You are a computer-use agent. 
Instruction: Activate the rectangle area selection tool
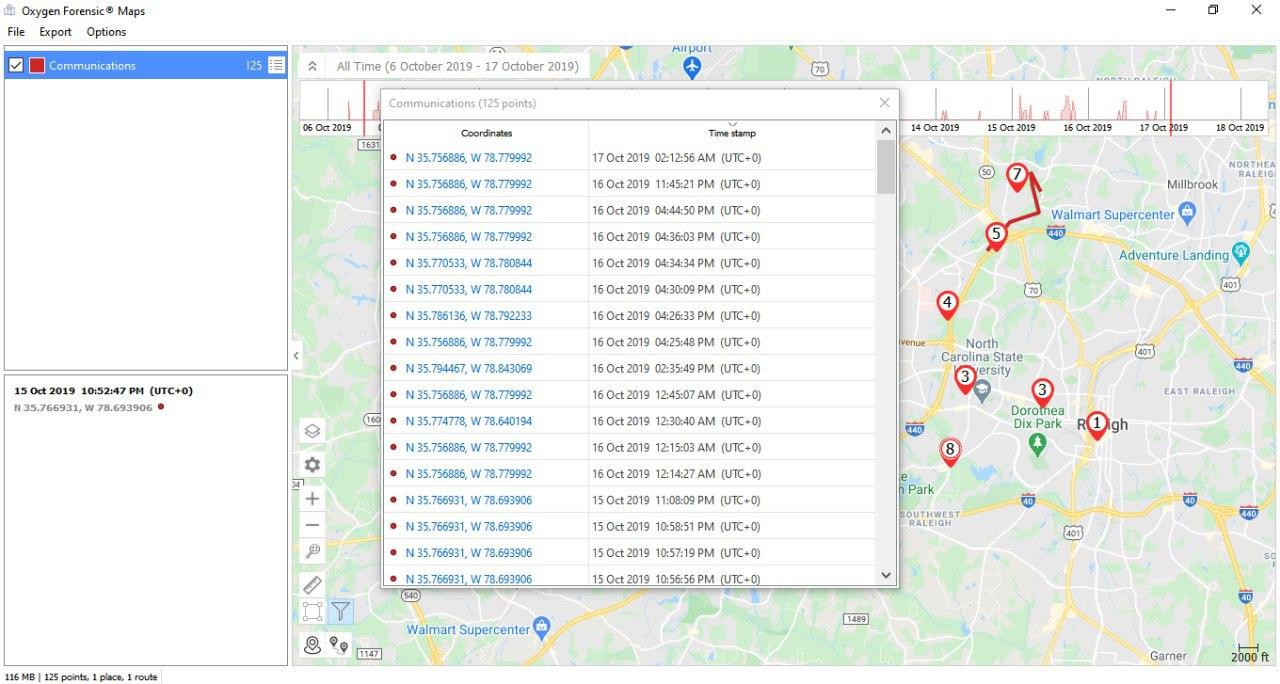(312, 611)
